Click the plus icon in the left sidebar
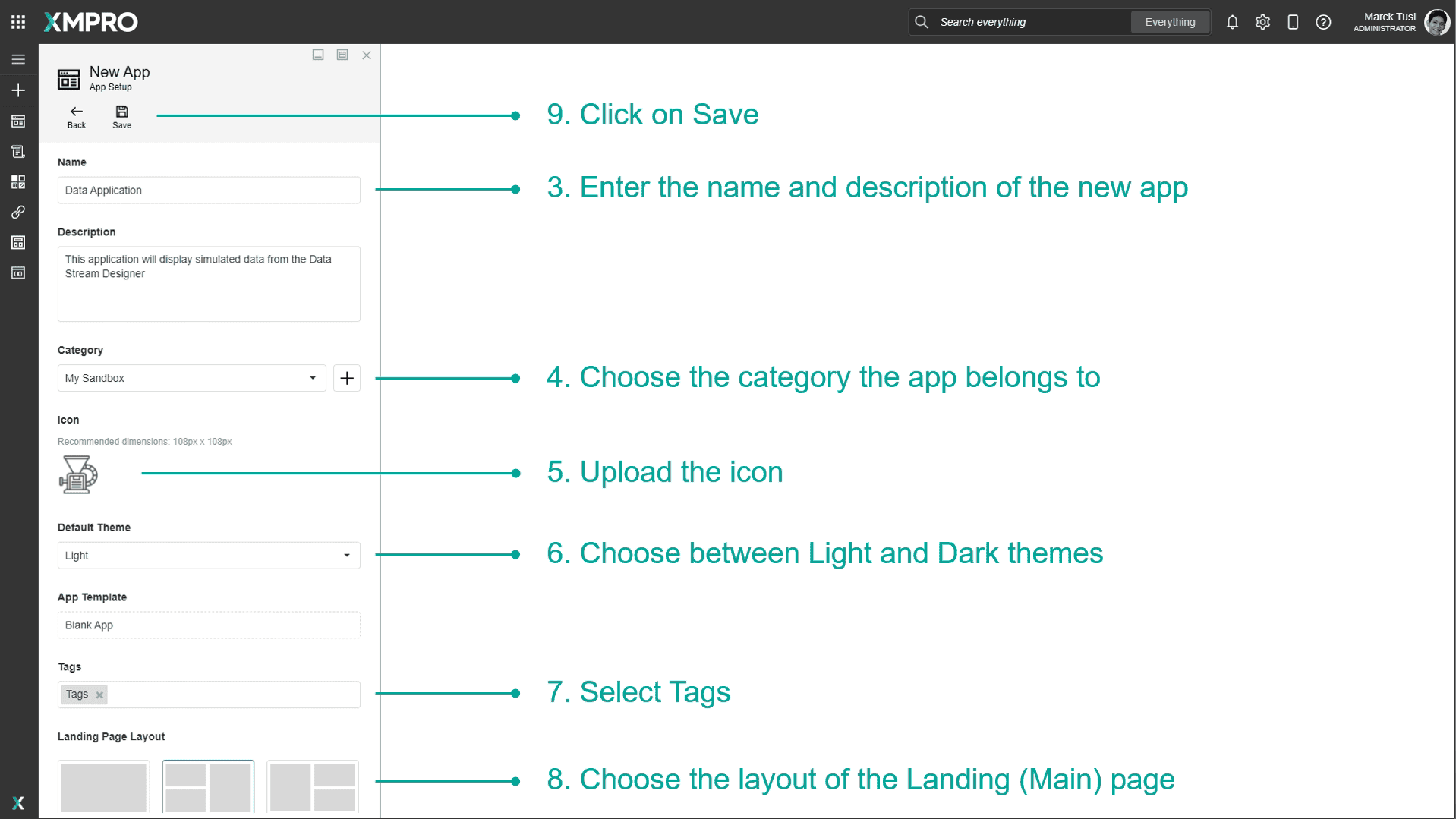This screenshot has width=1456, height=819. 18,90
